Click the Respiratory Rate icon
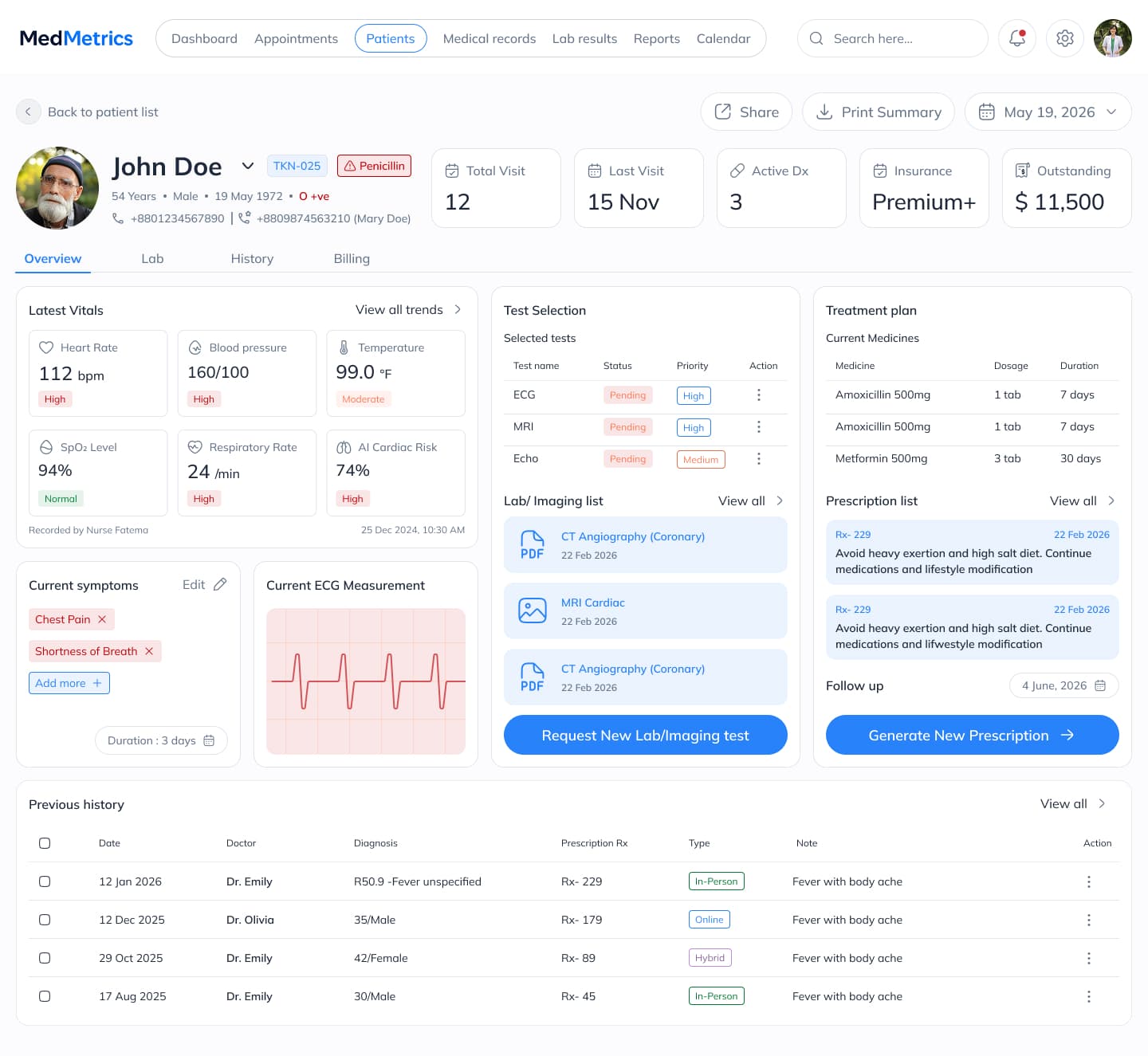Screen dimensions: 1148x1056 click(x=195, y=447)
